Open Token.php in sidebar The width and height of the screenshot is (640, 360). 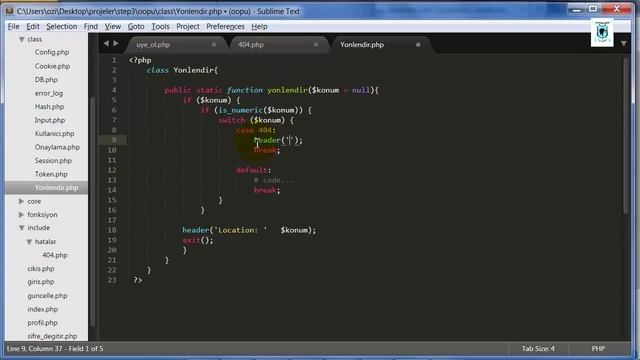click(x=51, y=174)
